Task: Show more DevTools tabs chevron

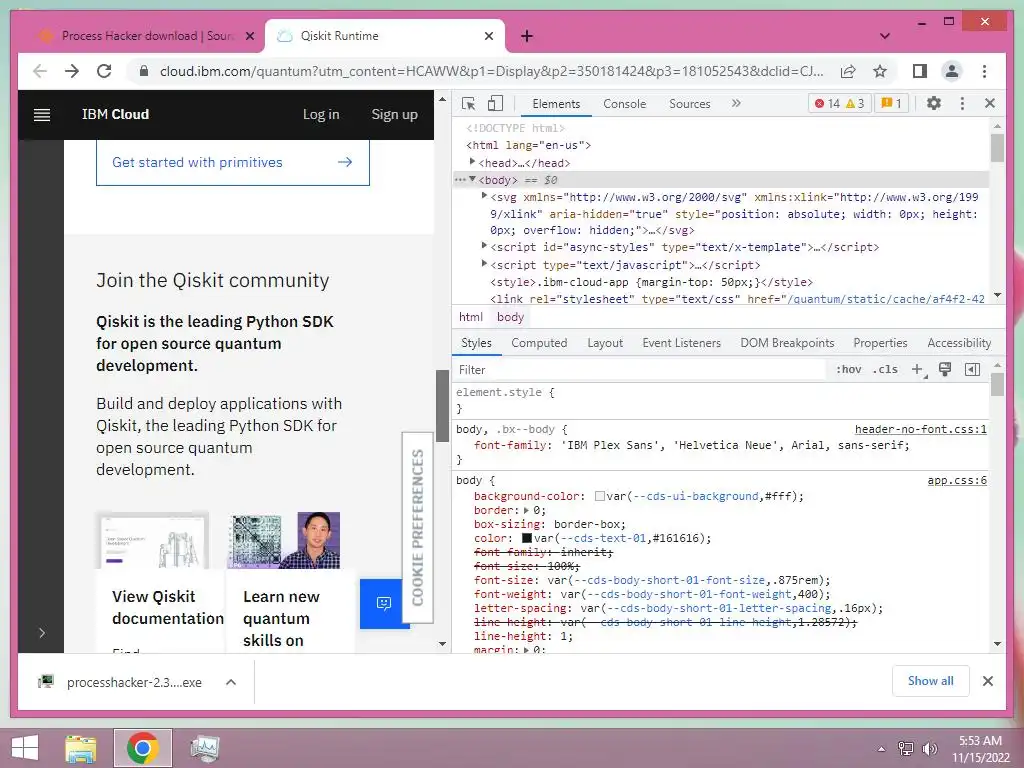Action: click(736, 103)
